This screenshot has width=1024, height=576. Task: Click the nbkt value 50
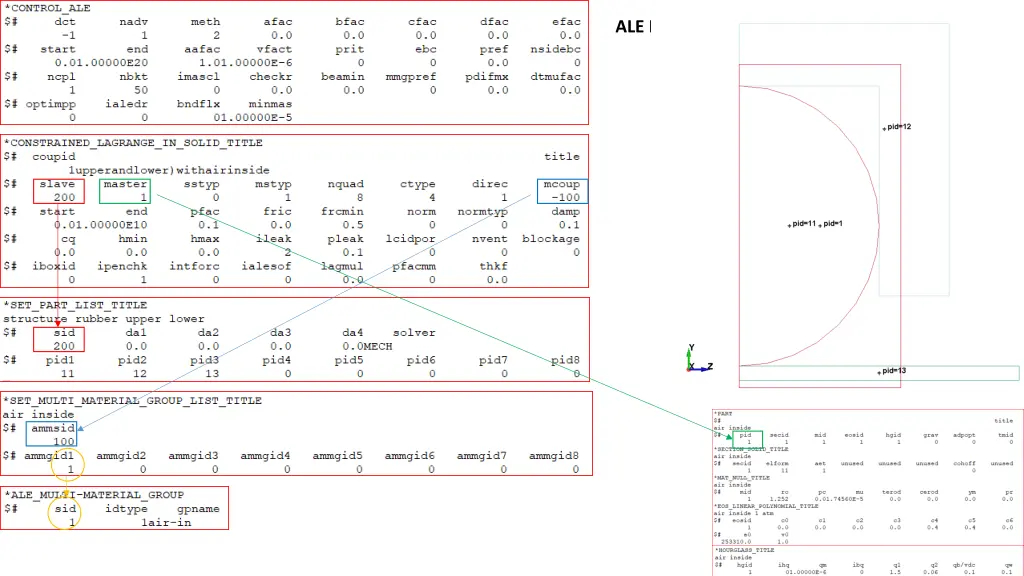140,90
